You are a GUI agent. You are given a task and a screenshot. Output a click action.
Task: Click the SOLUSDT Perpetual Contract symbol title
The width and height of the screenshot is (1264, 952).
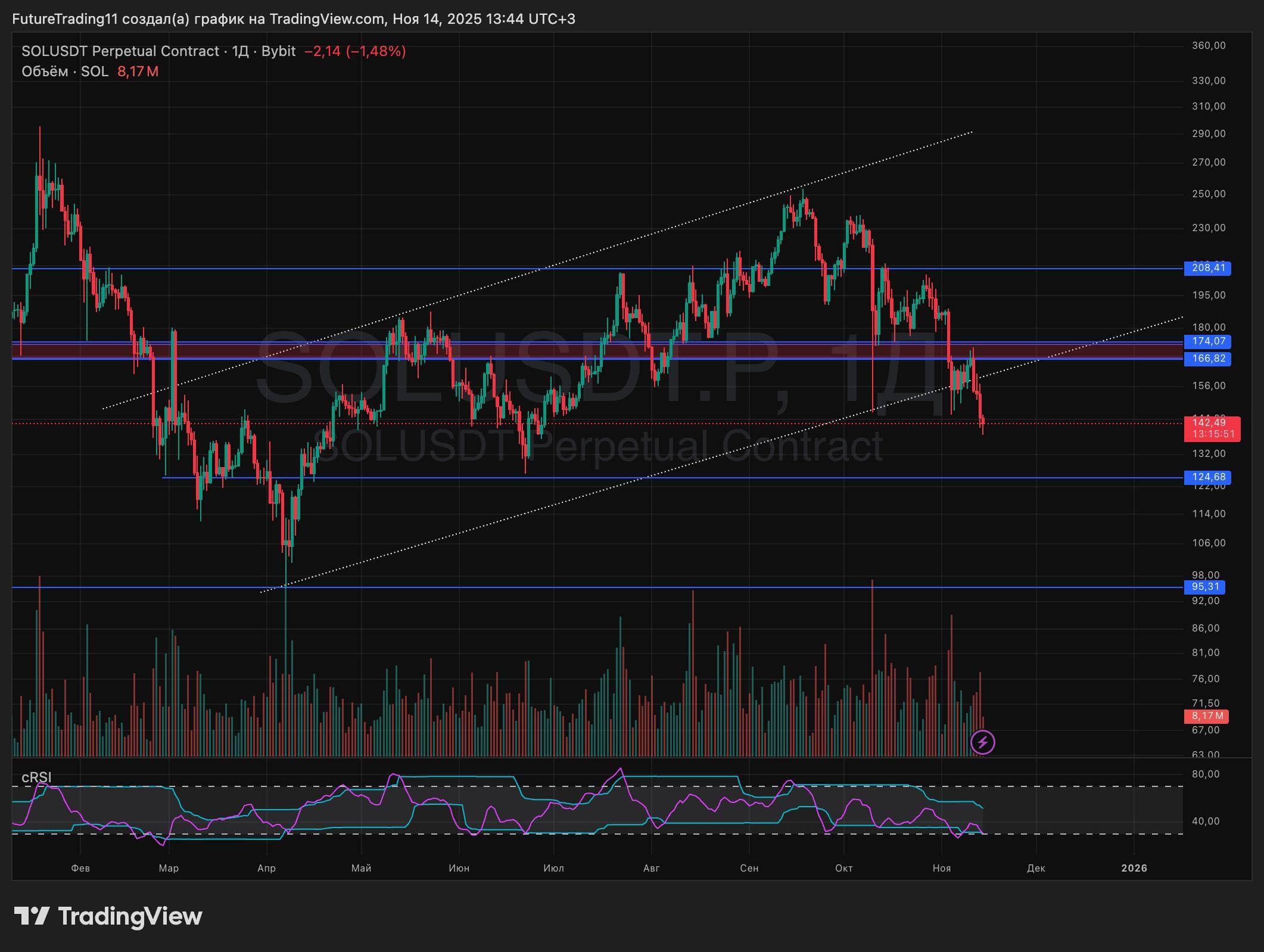click(x=120, y=51)
